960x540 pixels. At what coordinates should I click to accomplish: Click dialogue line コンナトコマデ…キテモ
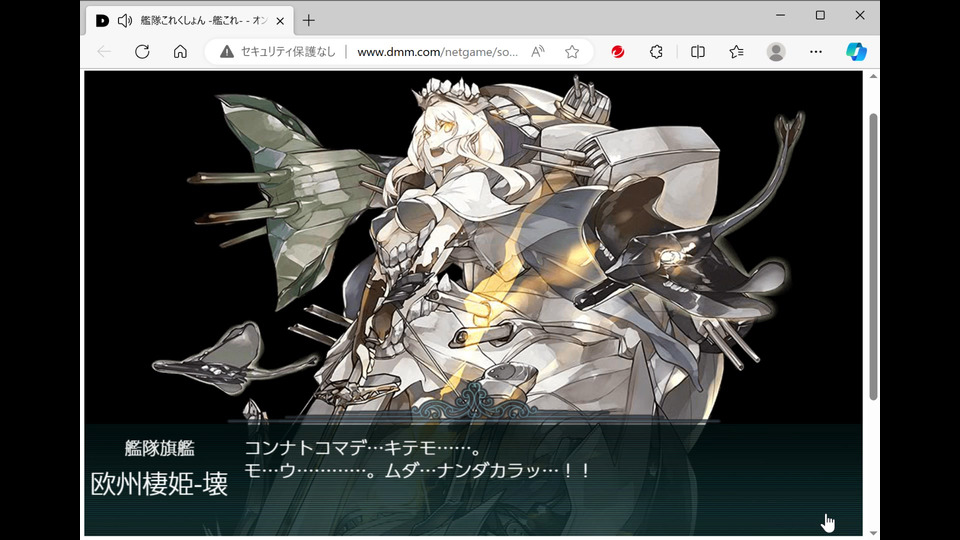tap(362, 448)
